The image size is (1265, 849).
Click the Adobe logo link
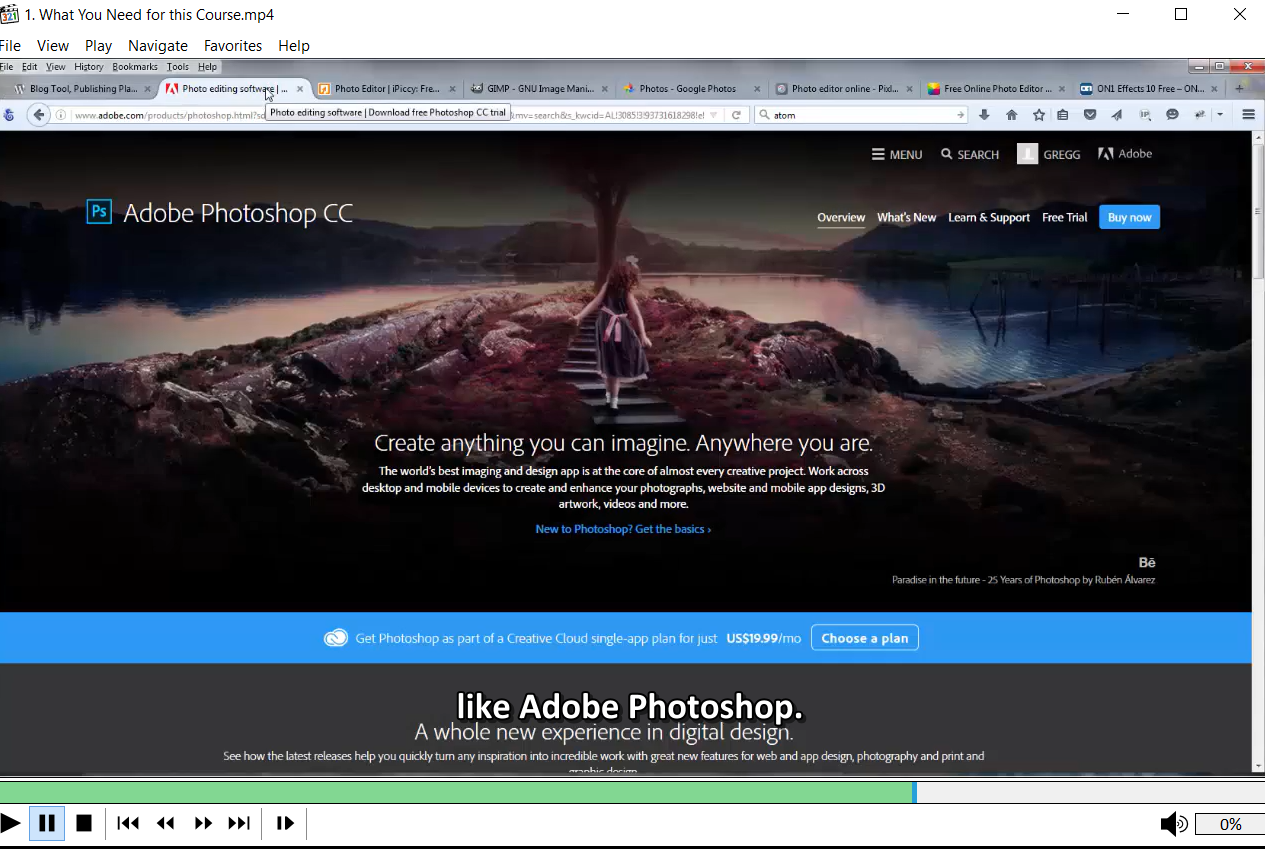[x=1125, y=154]
